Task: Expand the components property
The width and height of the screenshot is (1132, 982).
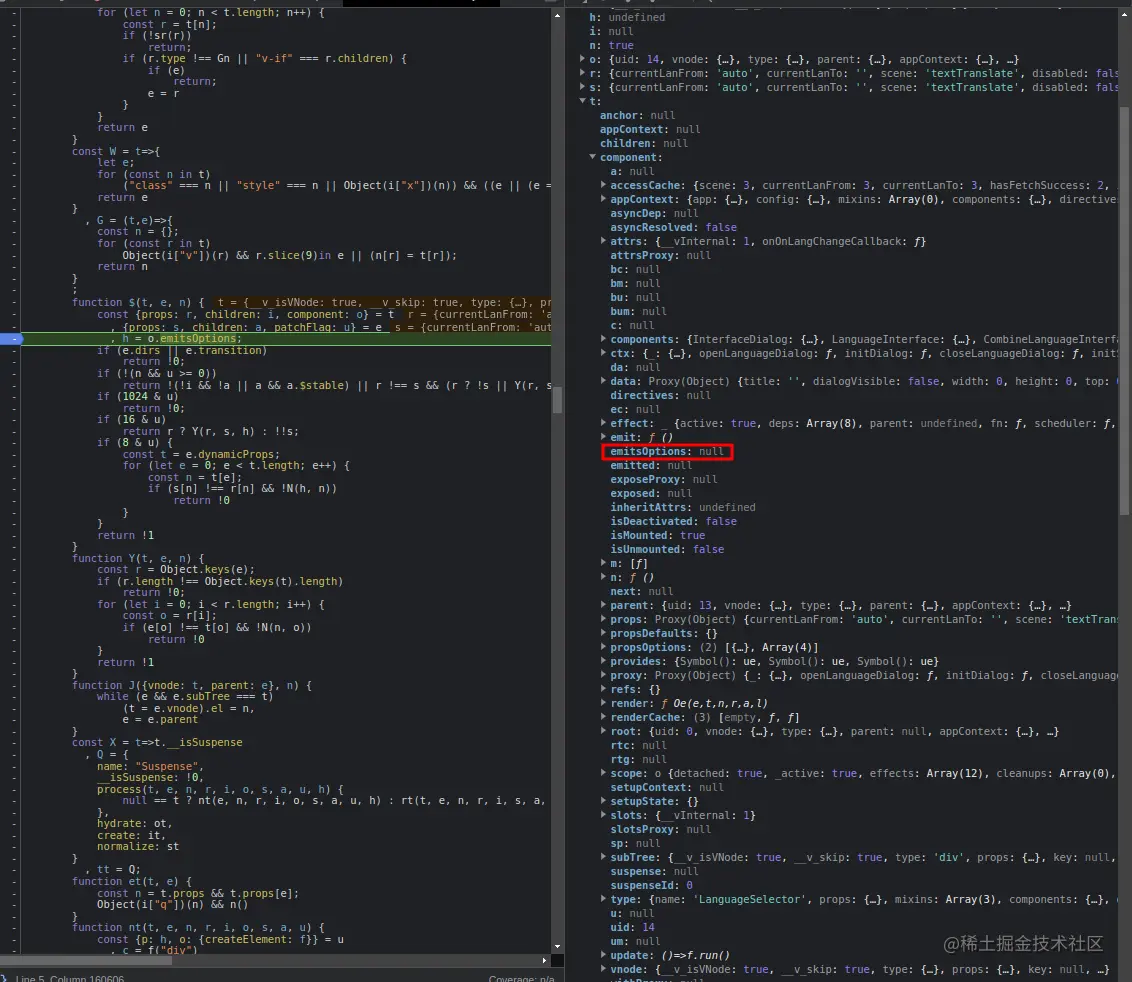Action: (x=604, y=339)
